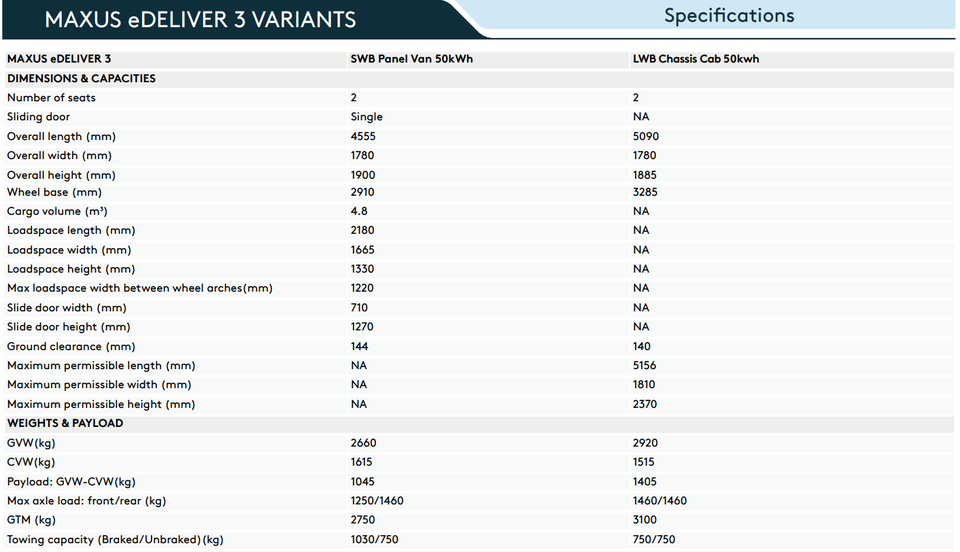The height and width of the screenshot is (552, 960).
Task: Click the cargo volume value 4.8
Action: pos(359,212)
